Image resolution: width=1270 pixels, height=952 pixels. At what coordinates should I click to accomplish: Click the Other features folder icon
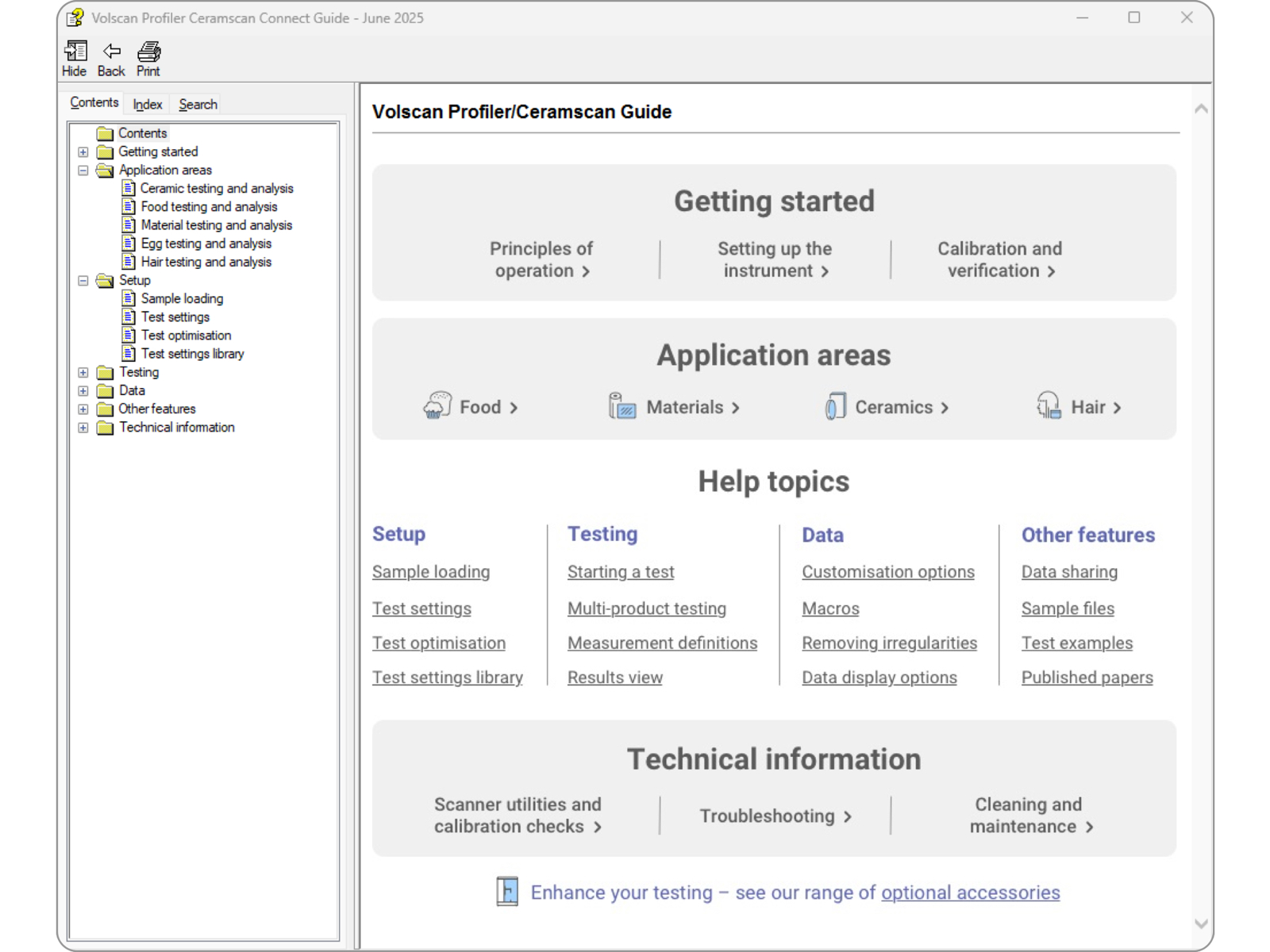click(105, 409)
